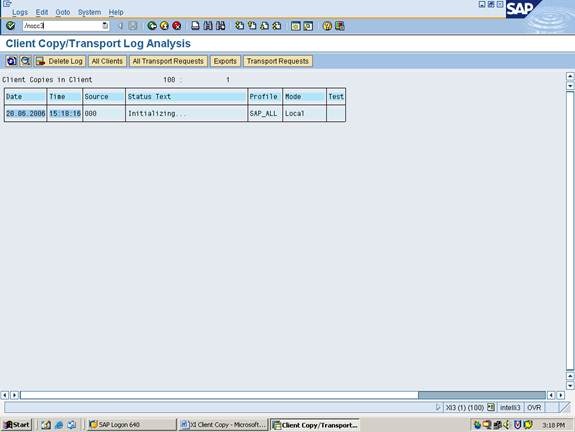Screen dimensions: 575x432
Task: Click the Create New Session icon
Action: pos(296,26)
